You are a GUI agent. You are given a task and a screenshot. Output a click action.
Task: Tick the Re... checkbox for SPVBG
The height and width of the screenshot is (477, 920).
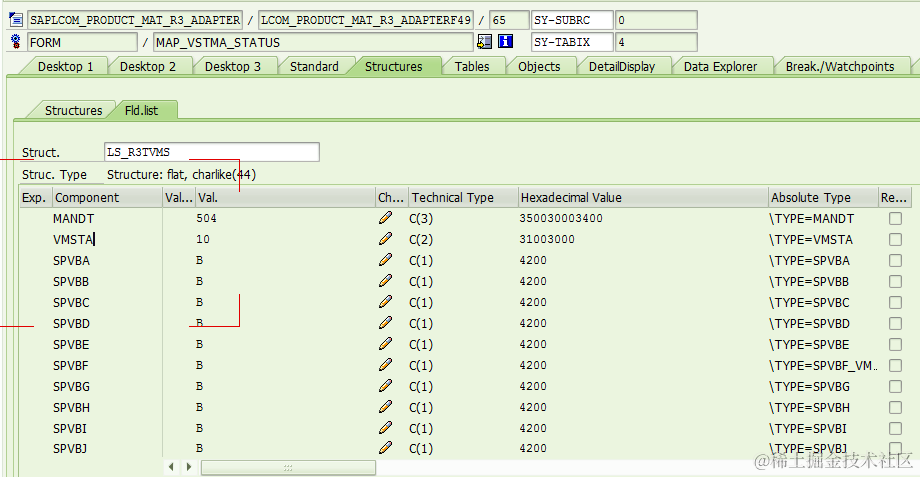click(x=895, y=387)
